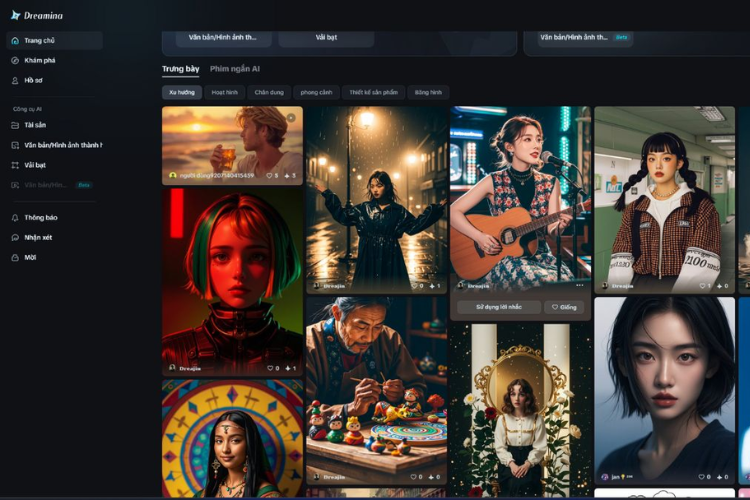Click the top Văn bản/Hình ảnh th... button
This screenshot has height=500, width=750.
(x=223, y=38)
